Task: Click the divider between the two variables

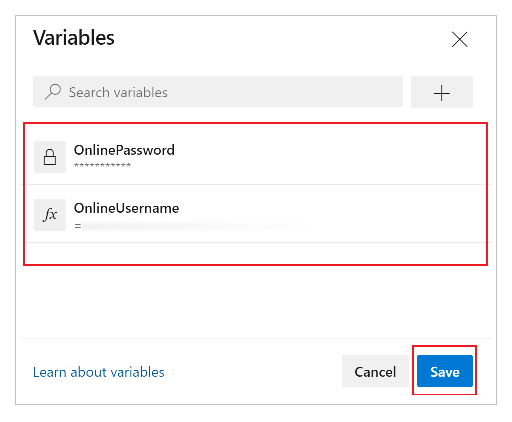Action: point(255,184)
